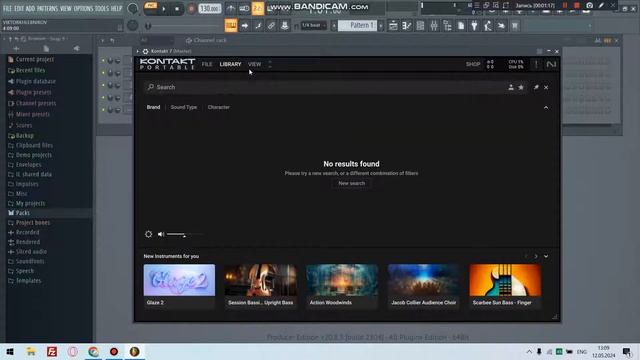Play the FL Studio transport
640x360 pixels.
click(164, 9)
